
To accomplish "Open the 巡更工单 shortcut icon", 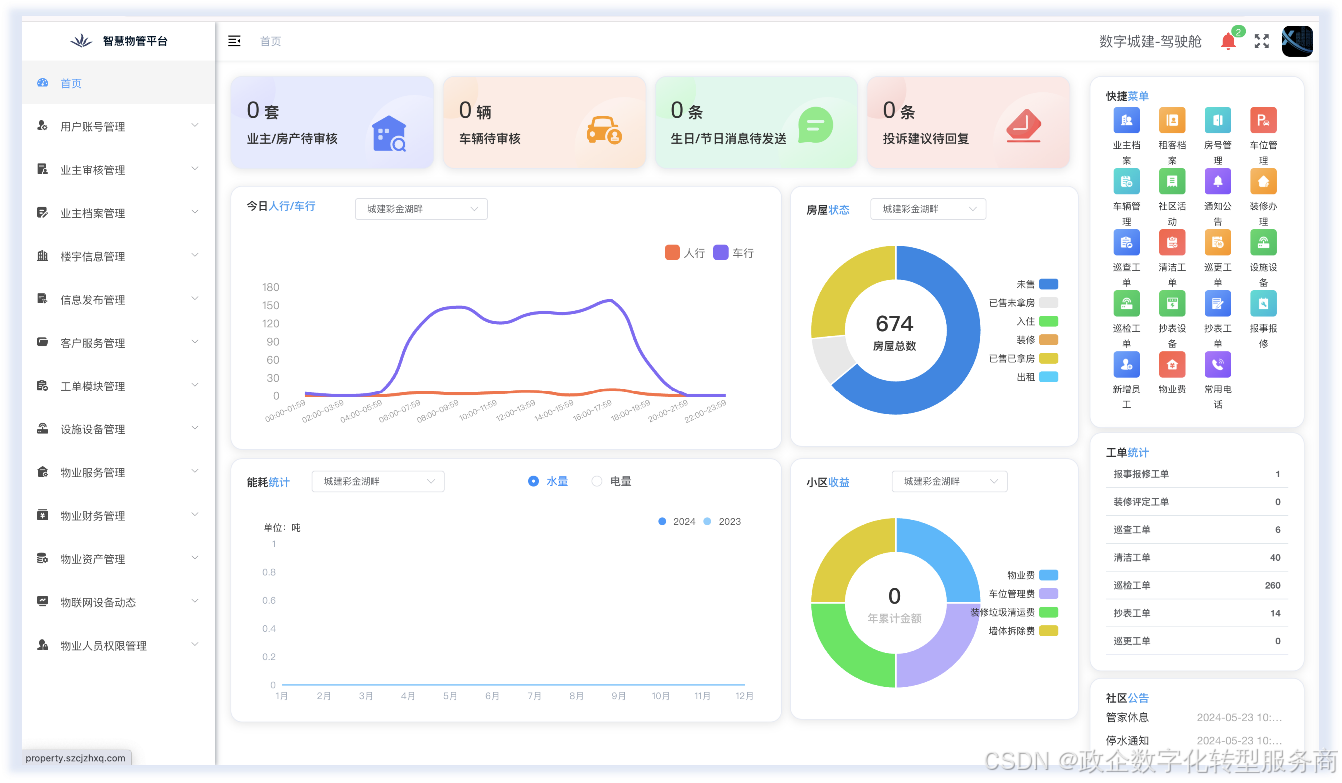I will point(1218,242).
